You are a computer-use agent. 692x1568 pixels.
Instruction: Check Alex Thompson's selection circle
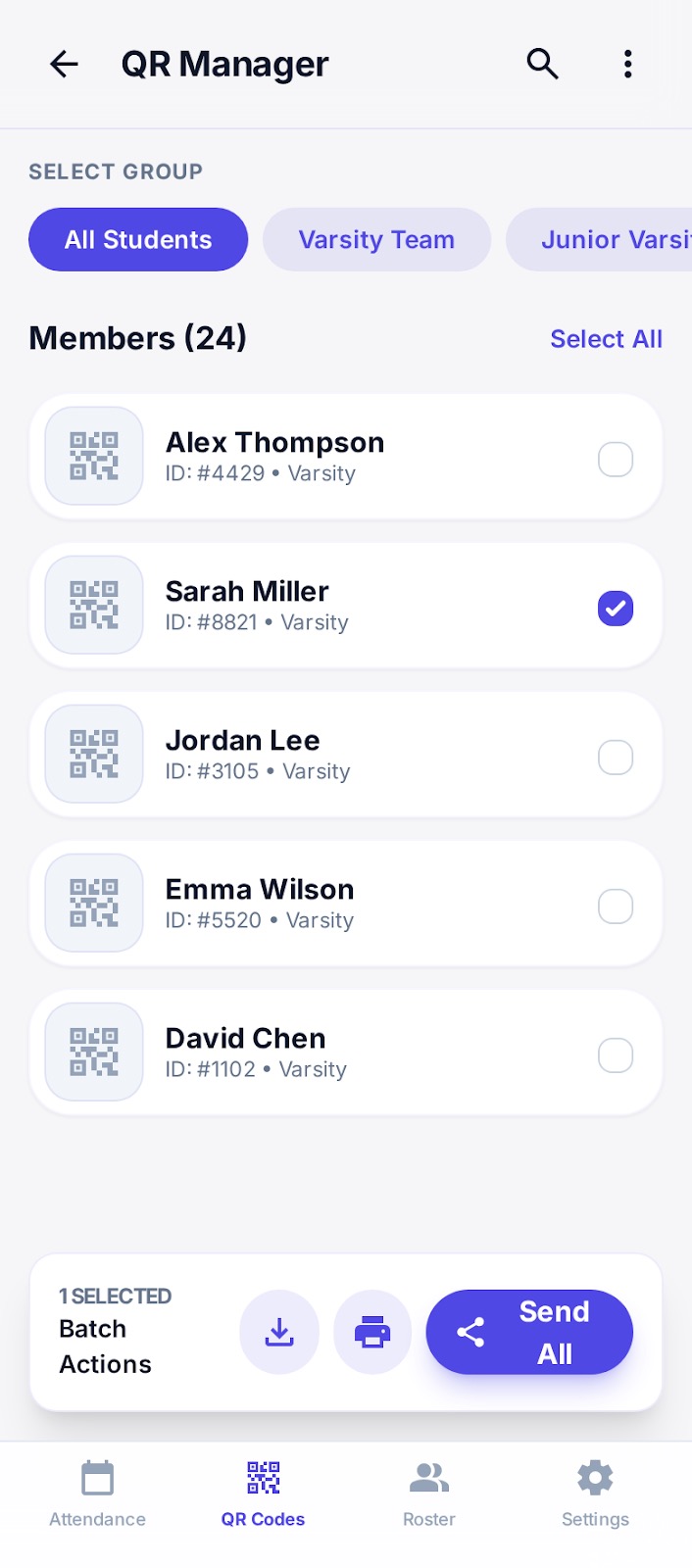point(616,459)
